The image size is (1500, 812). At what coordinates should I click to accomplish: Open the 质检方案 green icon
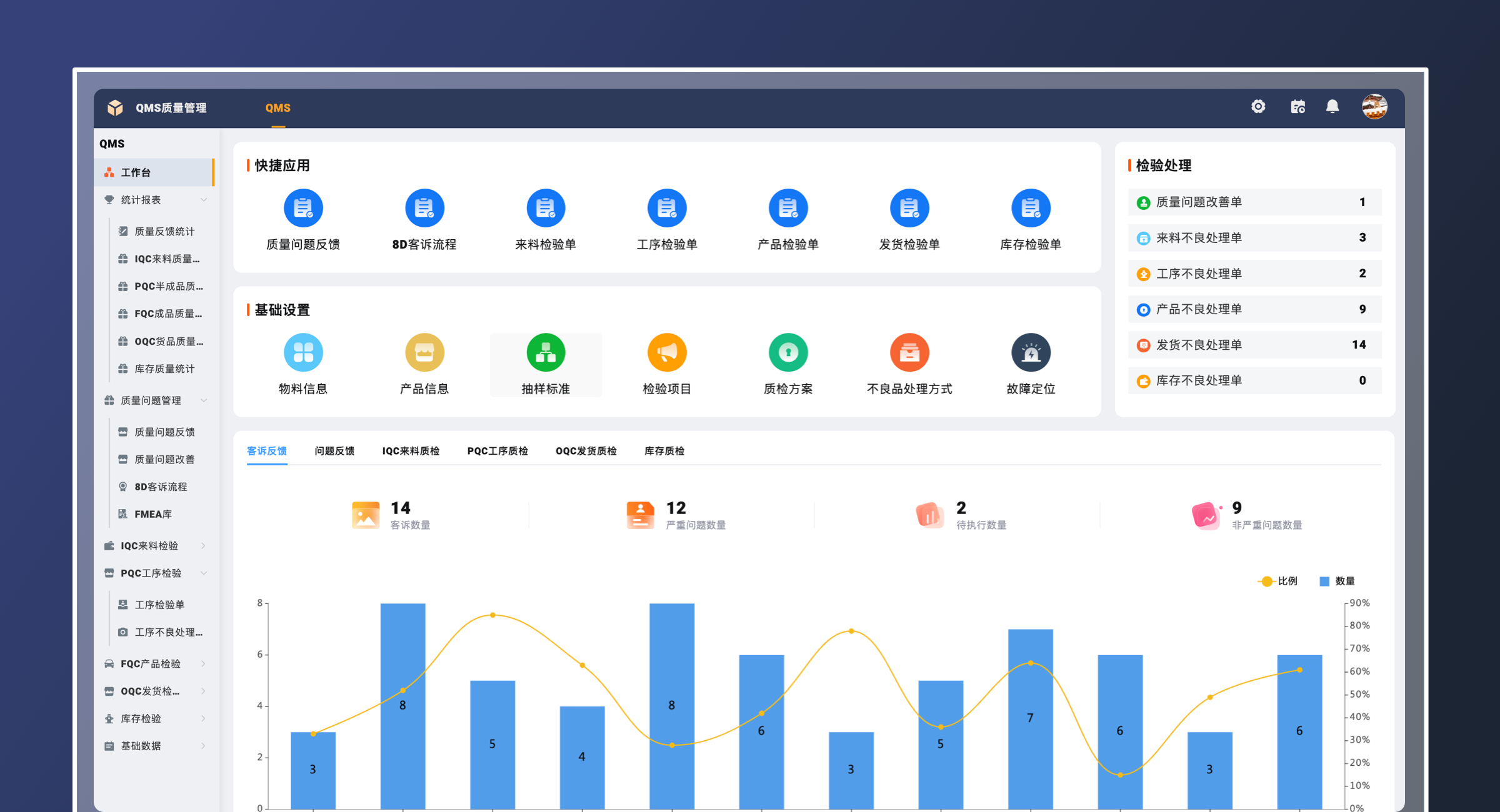(x=788, y=352)
